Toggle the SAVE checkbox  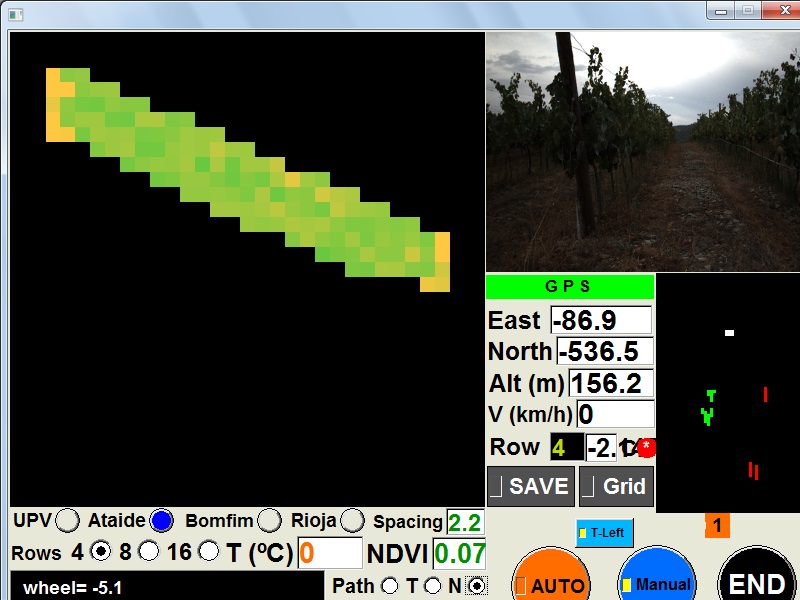coord(497,487)
